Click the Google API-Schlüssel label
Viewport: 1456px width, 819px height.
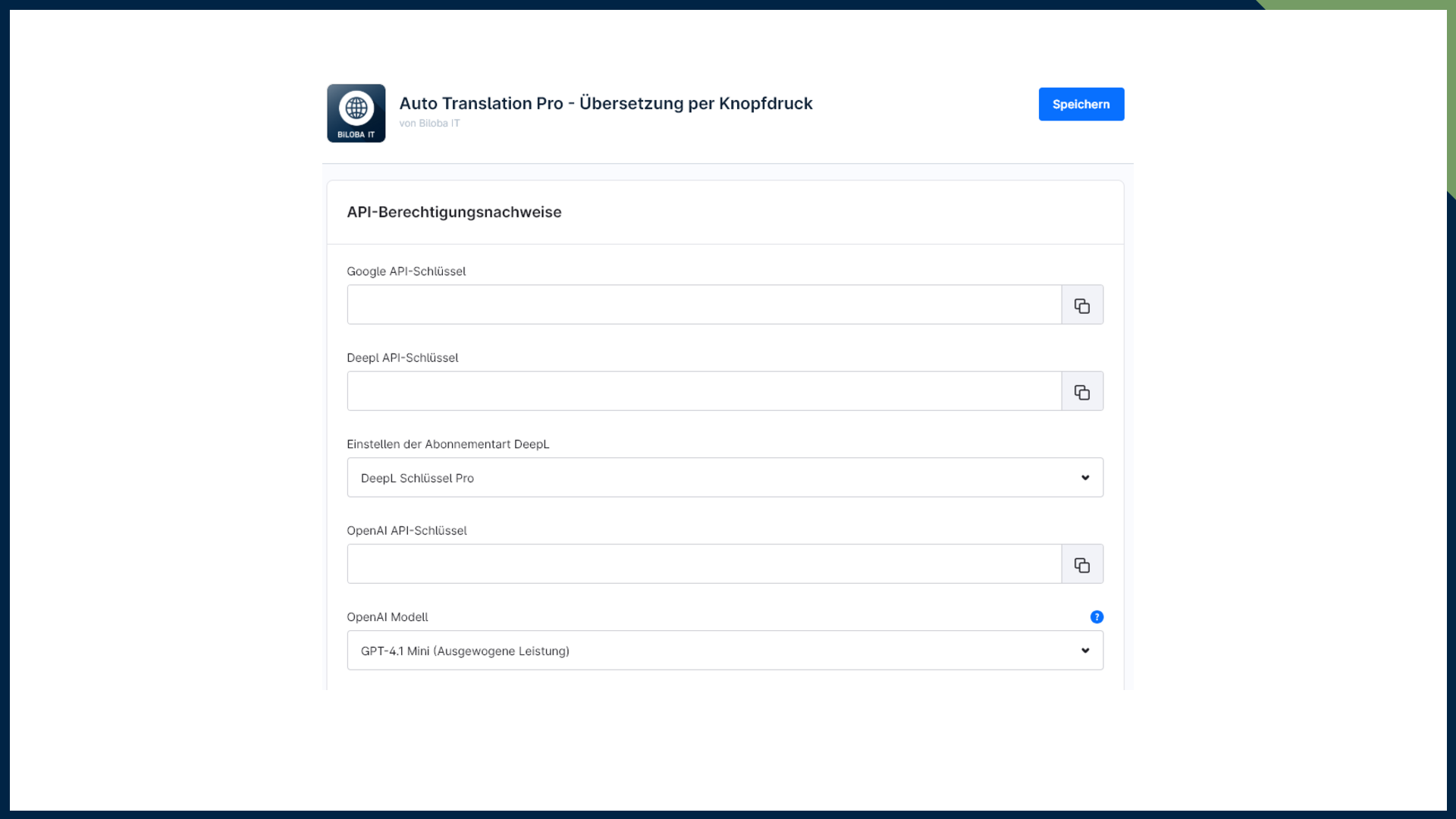[406, 271]
